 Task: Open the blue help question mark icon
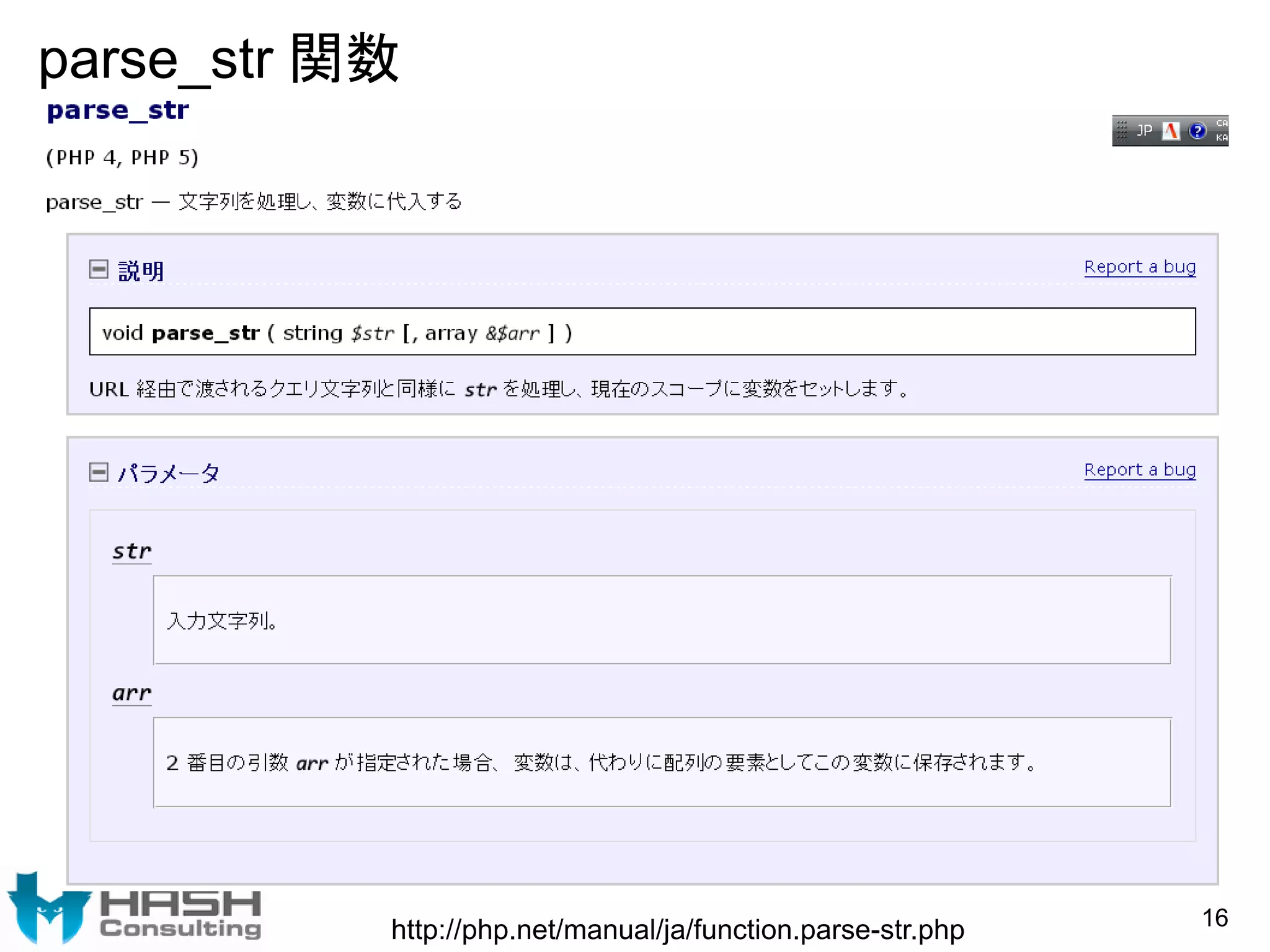click(1197, 131)
